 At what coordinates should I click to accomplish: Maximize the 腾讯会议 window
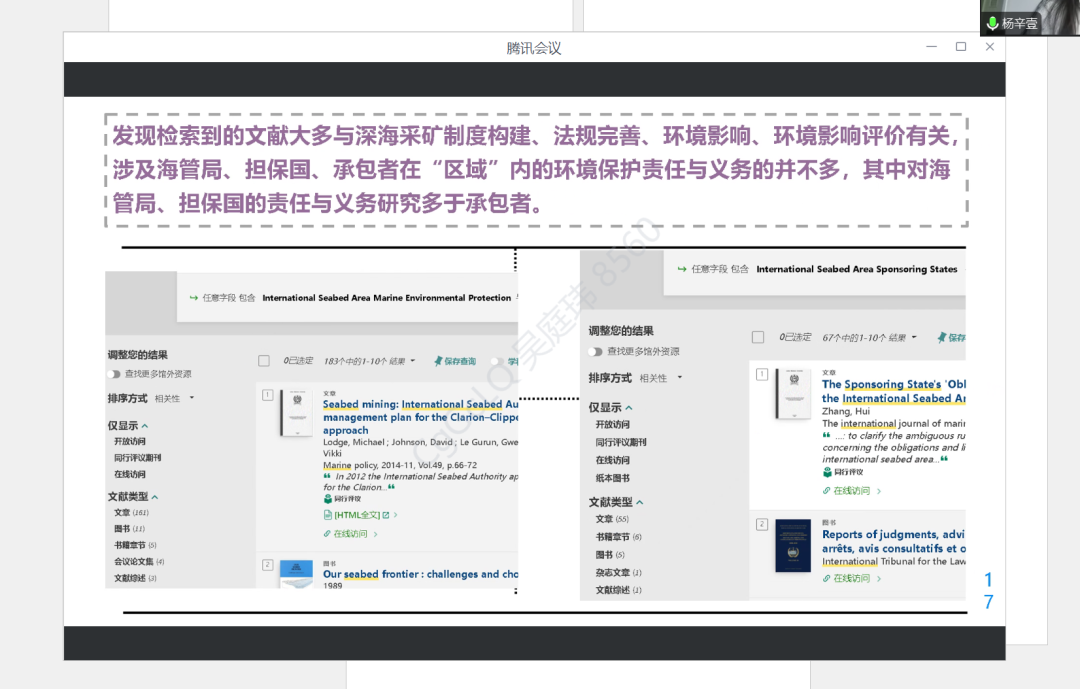[961, 47]
